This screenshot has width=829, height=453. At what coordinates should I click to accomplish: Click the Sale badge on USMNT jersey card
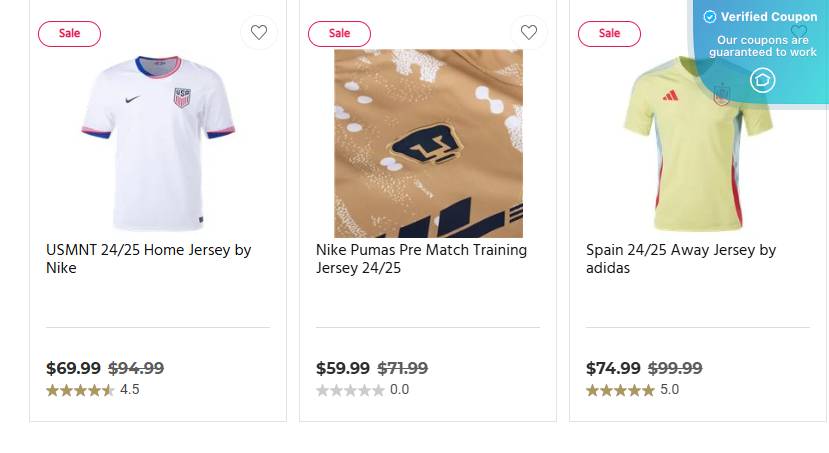point(69,33)
